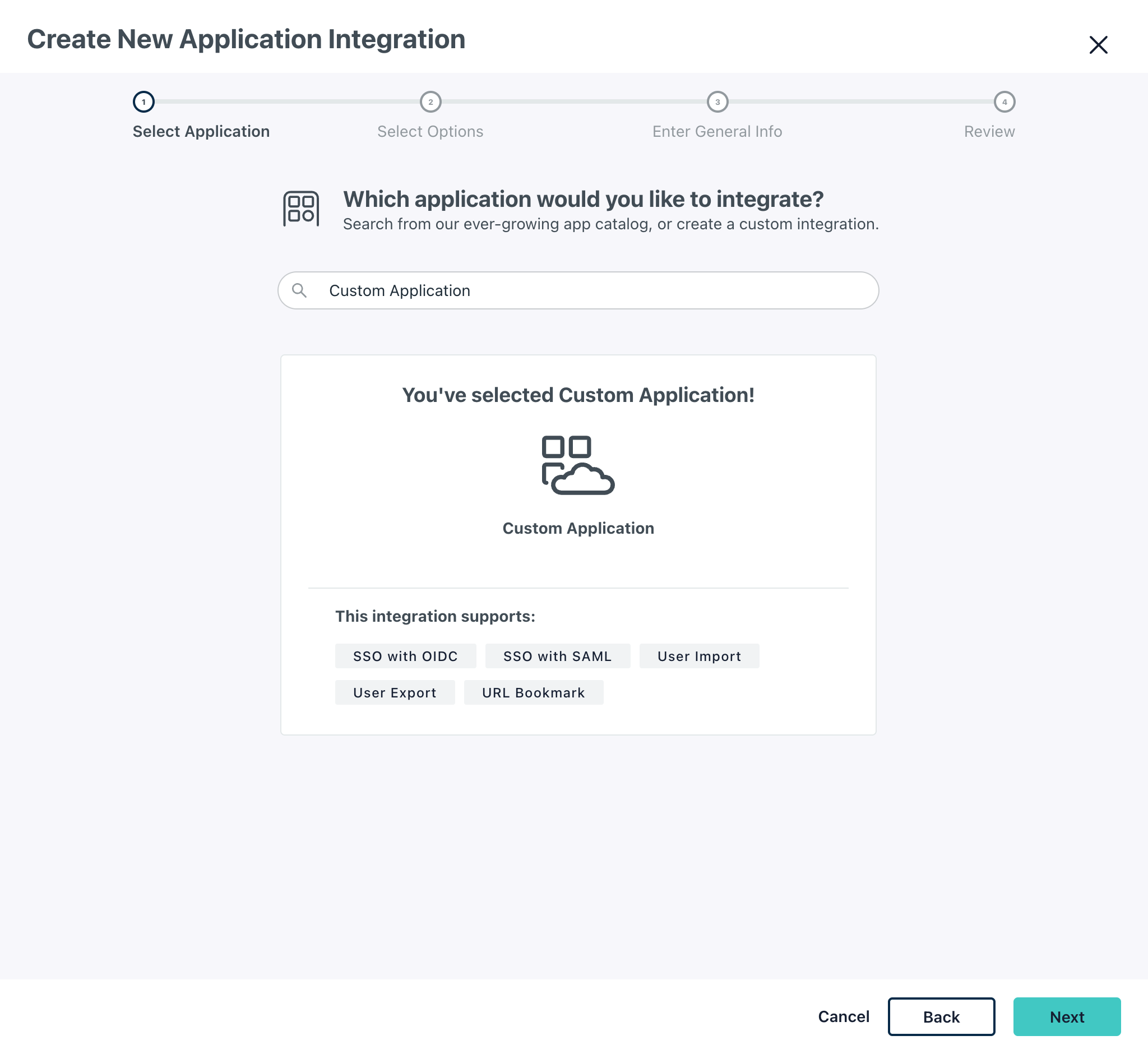This screenshot has width=1148, height=1054.
Task: Select the SSO with OIDC capability chip
Action: pyautogui.click(x=405, y=656)
